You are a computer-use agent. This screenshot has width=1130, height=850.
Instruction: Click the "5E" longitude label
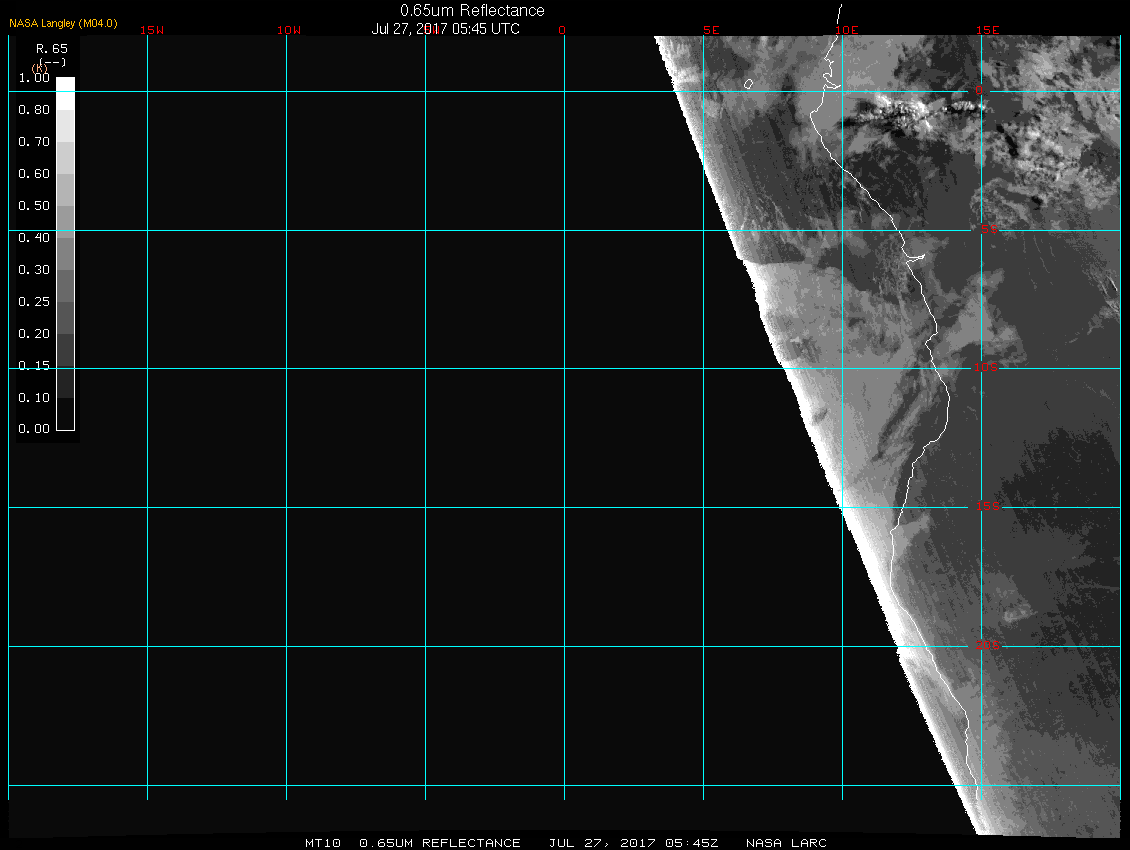[711, 30]
